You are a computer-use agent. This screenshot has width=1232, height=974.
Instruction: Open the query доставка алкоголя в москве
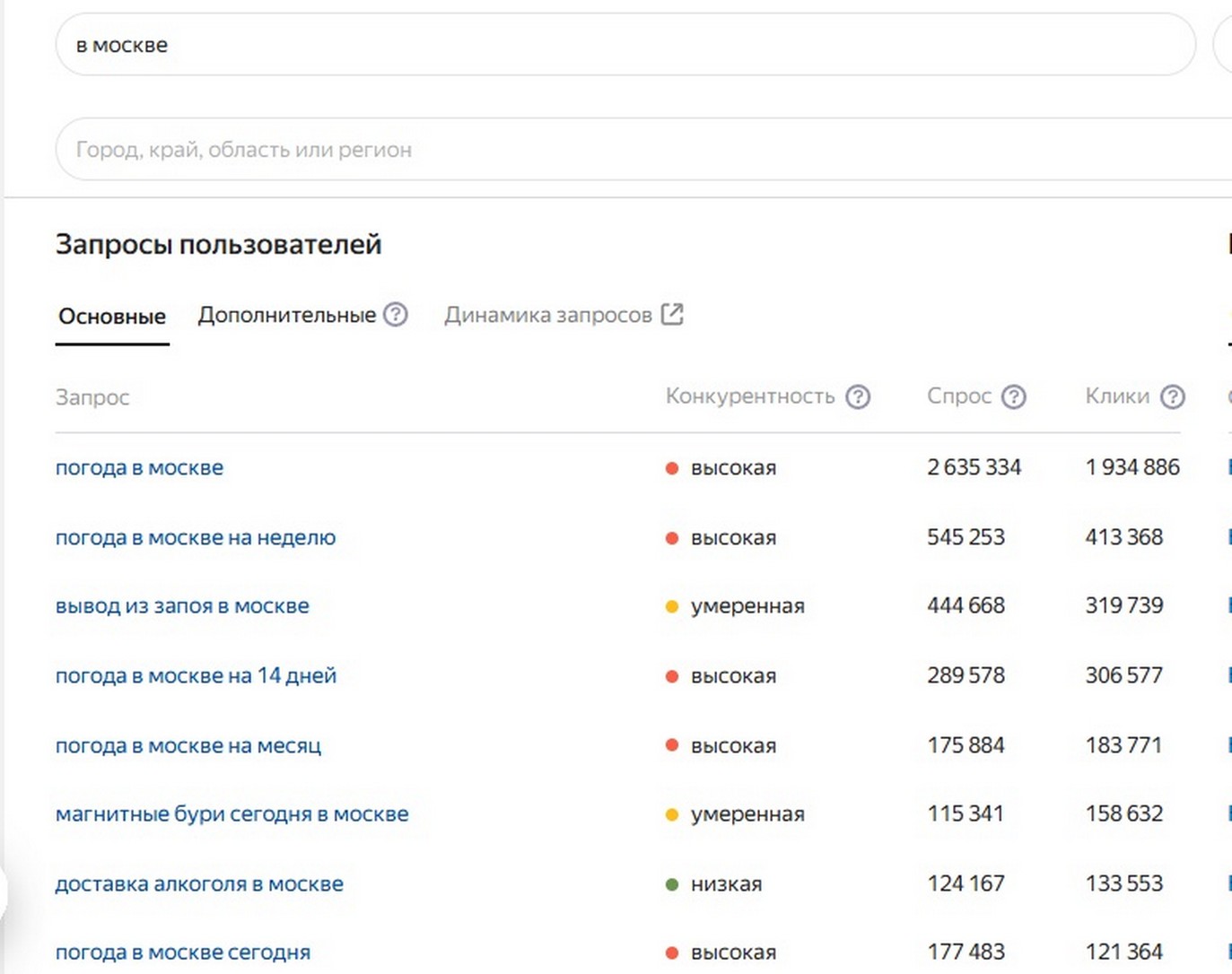point(199,883)
